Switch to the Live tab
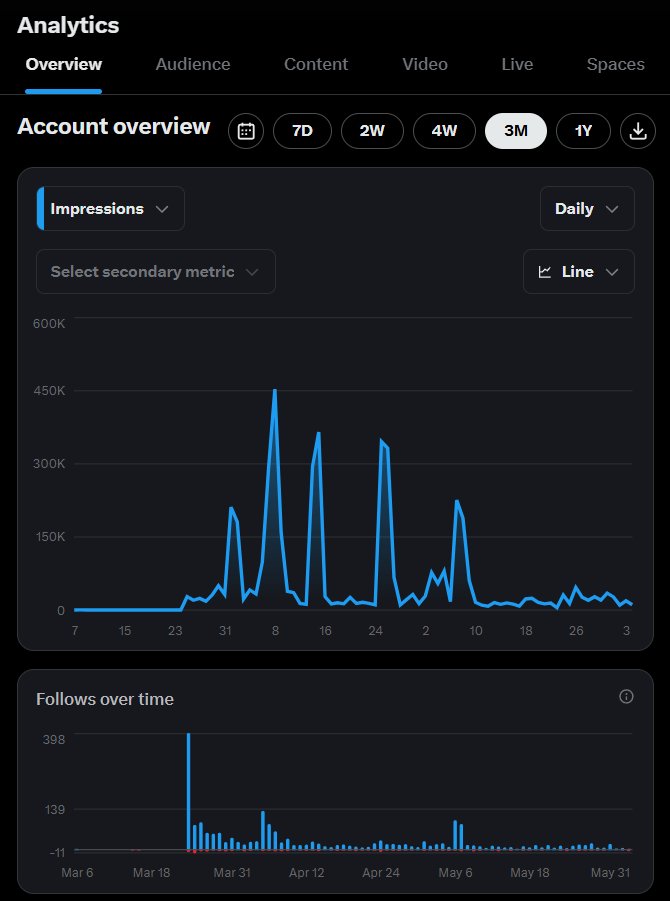Image resolution: width=670 pixels, height=901 pixels. point(517,64)
